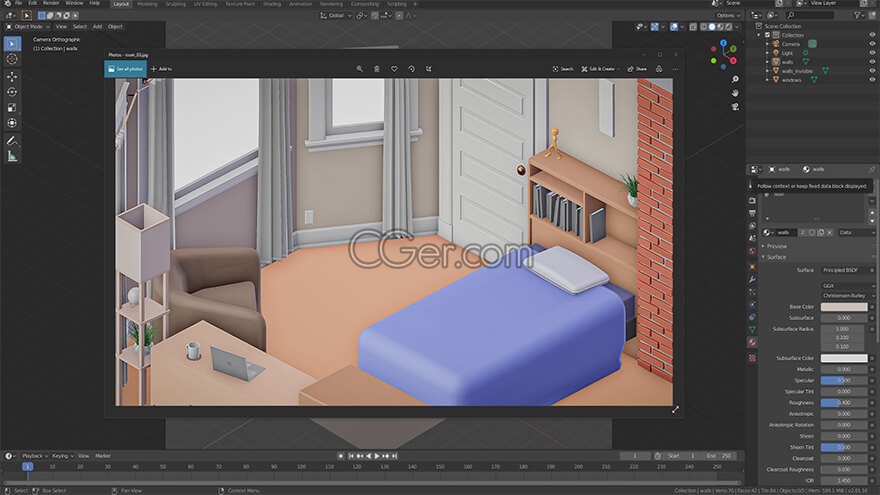
Task: Click the delete trash icon in Photos
Action: (377, 69)
